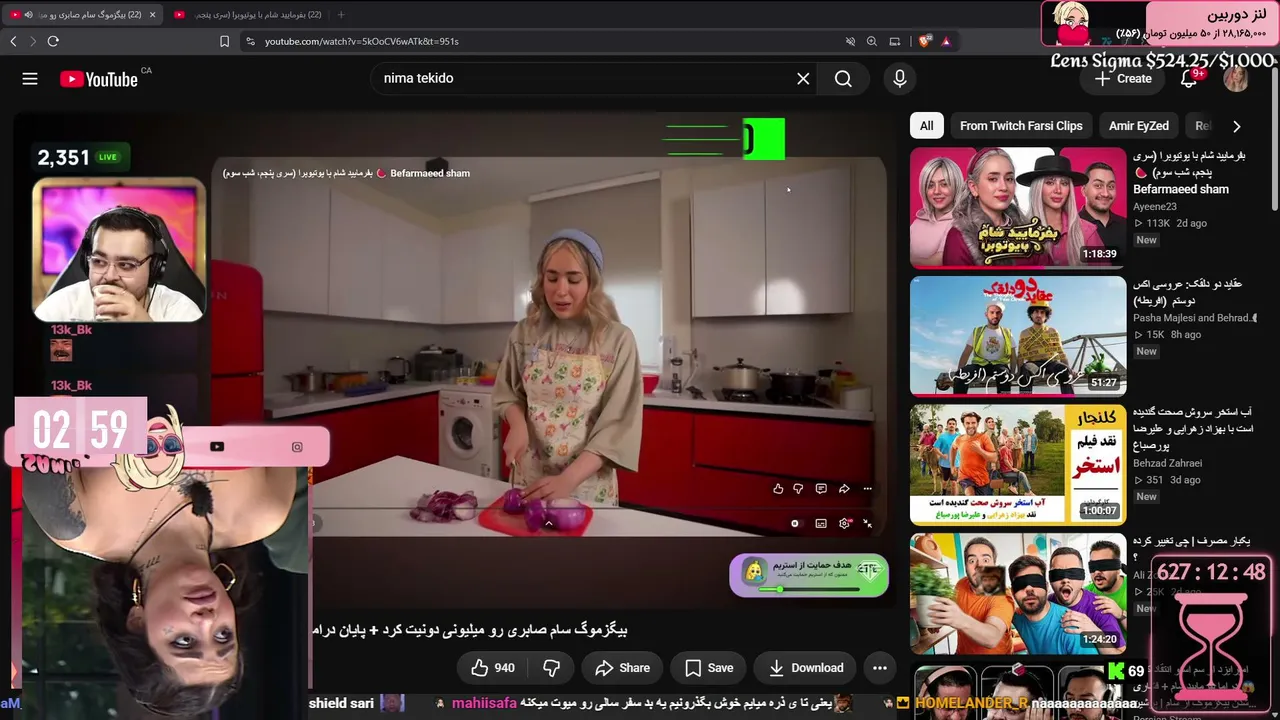The width and height of the screenshot is (1280, 720).
Task: Open the Ayeene23 channel link
Action: coord(1155,207)
